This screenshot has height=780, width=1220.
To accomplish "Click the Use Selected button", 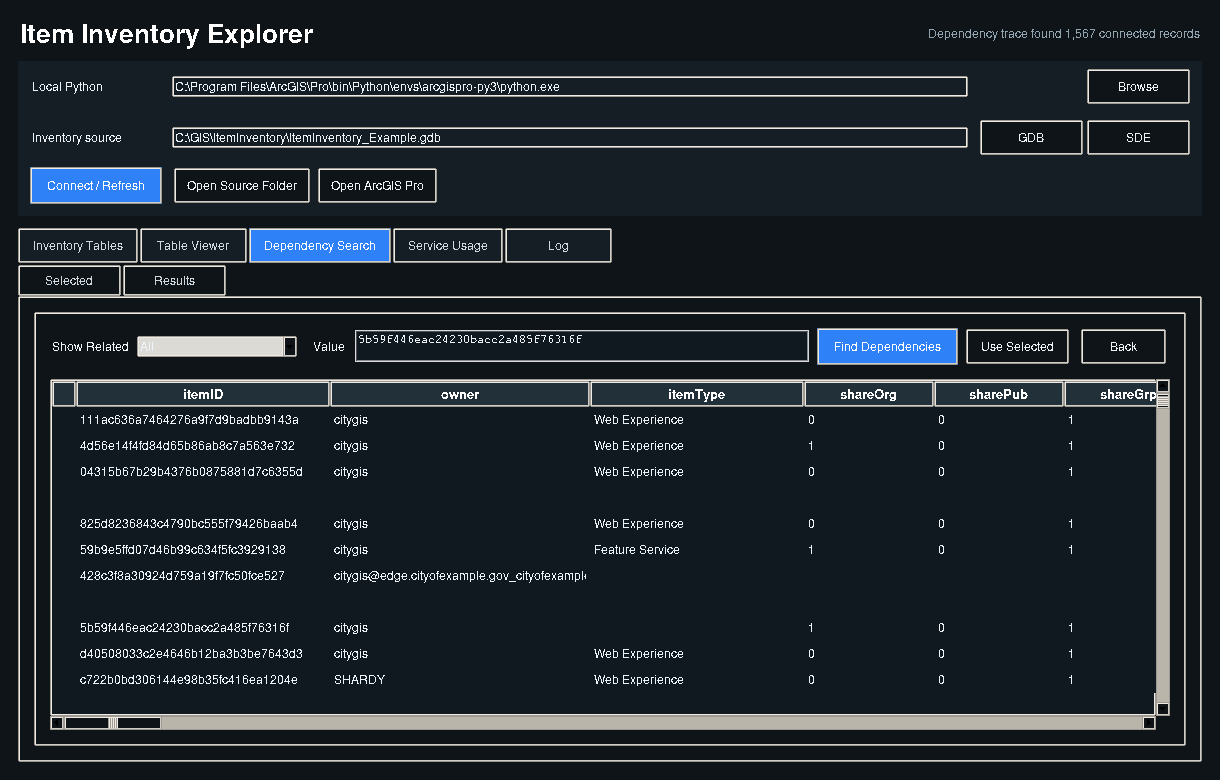I will tap(1017, 347).
